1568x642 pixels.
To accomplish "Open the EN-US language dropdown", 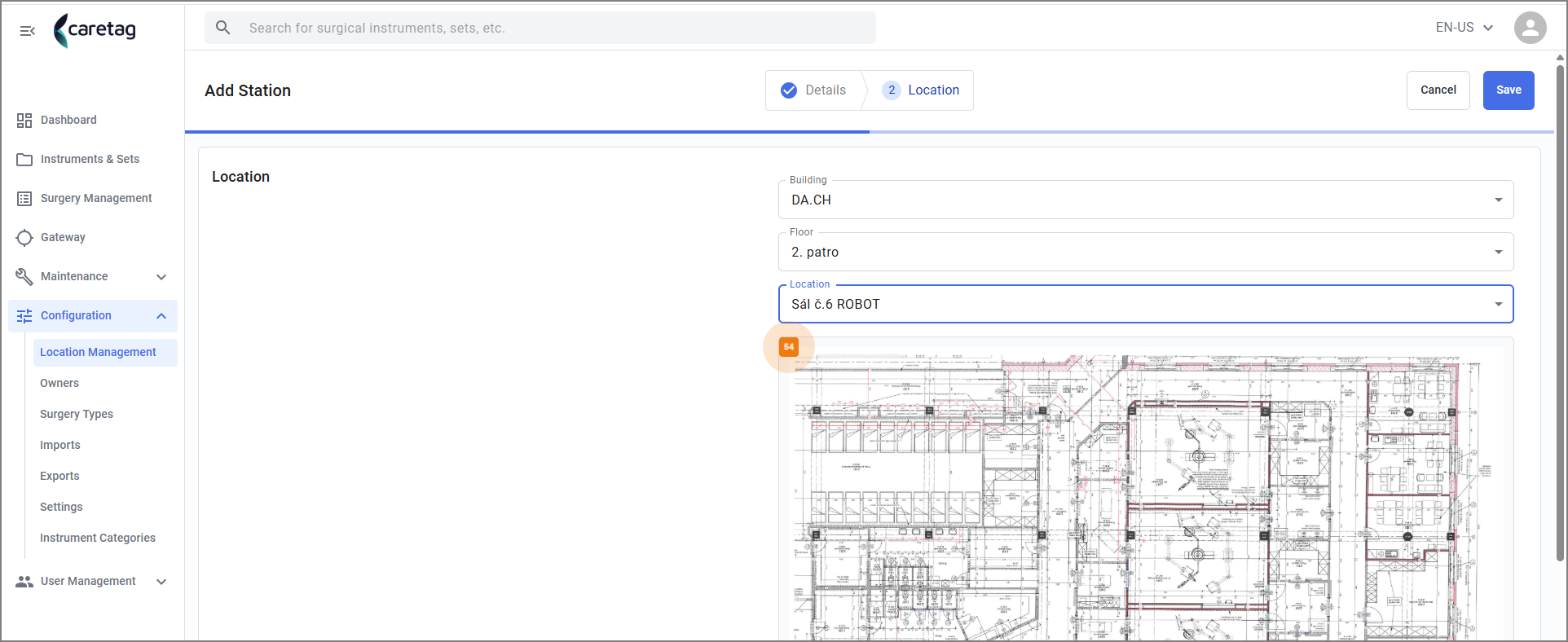I will tap(1464, 28).
